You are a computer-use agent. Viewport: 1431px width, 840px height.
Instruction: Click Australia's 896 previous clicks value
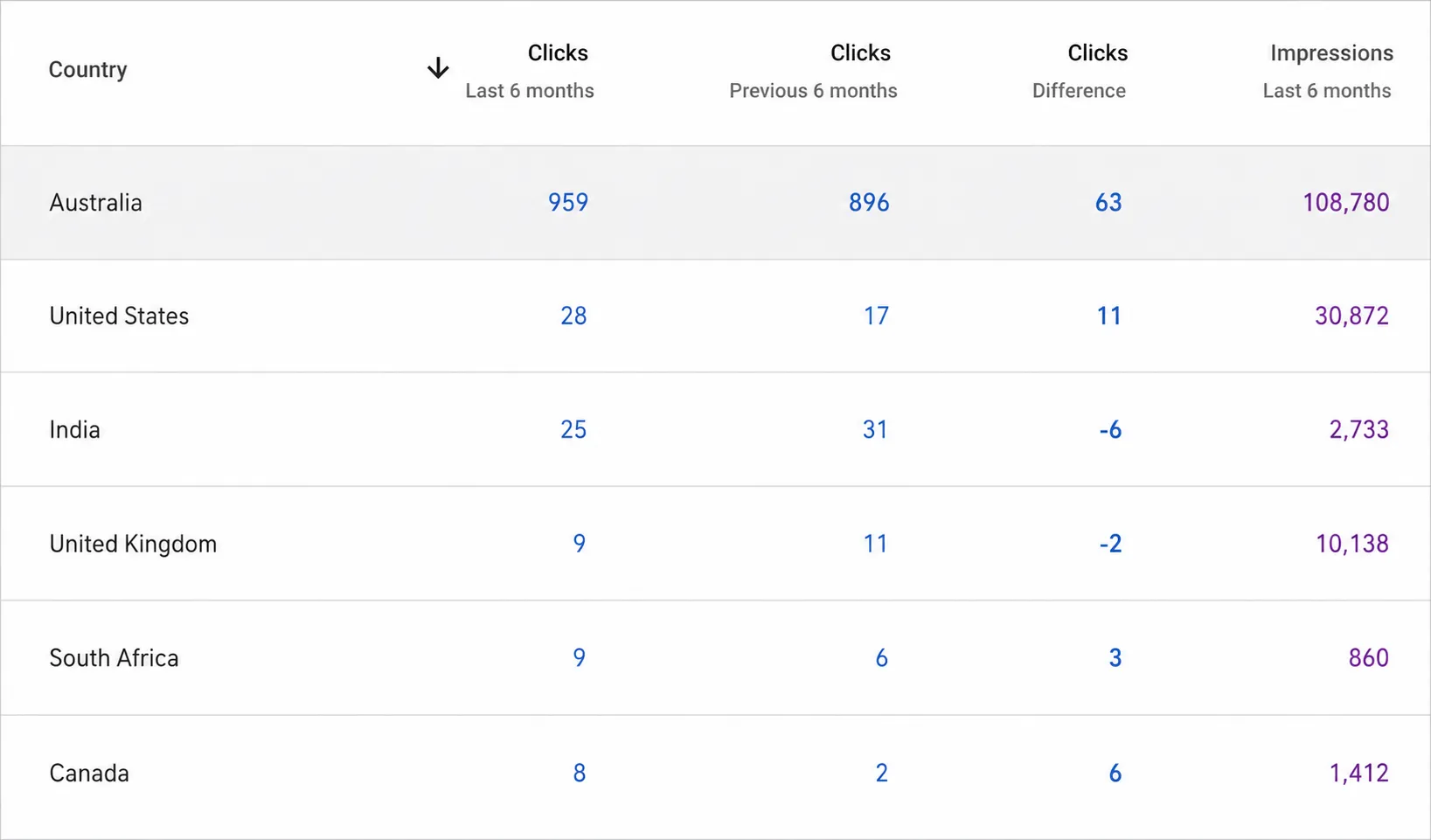[869, 203]
